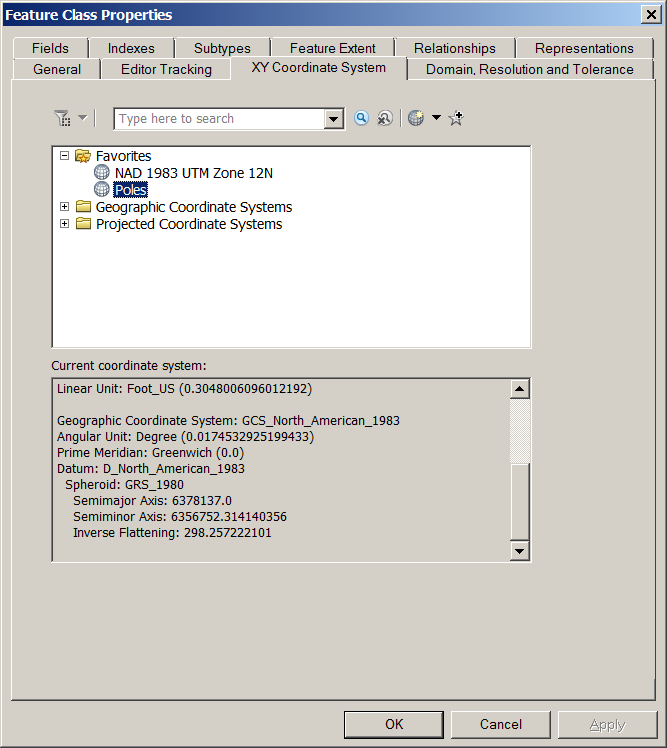The height and width of the screenshot is (748, 667).
Task: Click the GCS_North_American_1983 line
Action: pyautogui.click(x=228, y=421)
